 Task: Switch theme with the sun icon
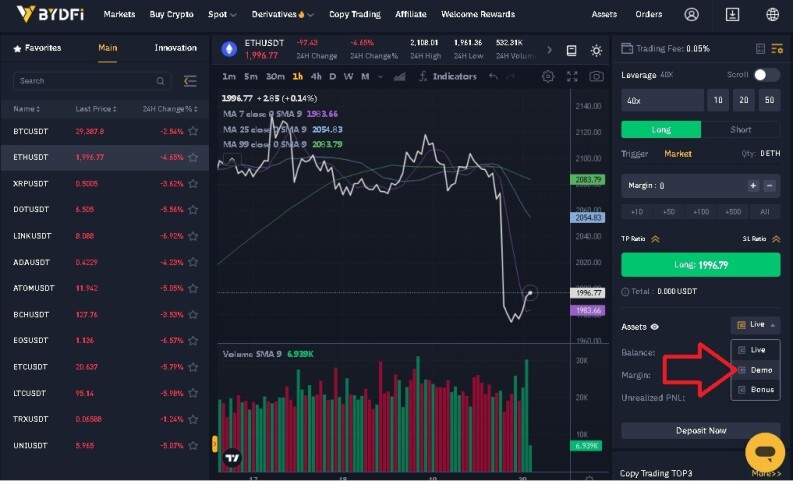[596, 50]
